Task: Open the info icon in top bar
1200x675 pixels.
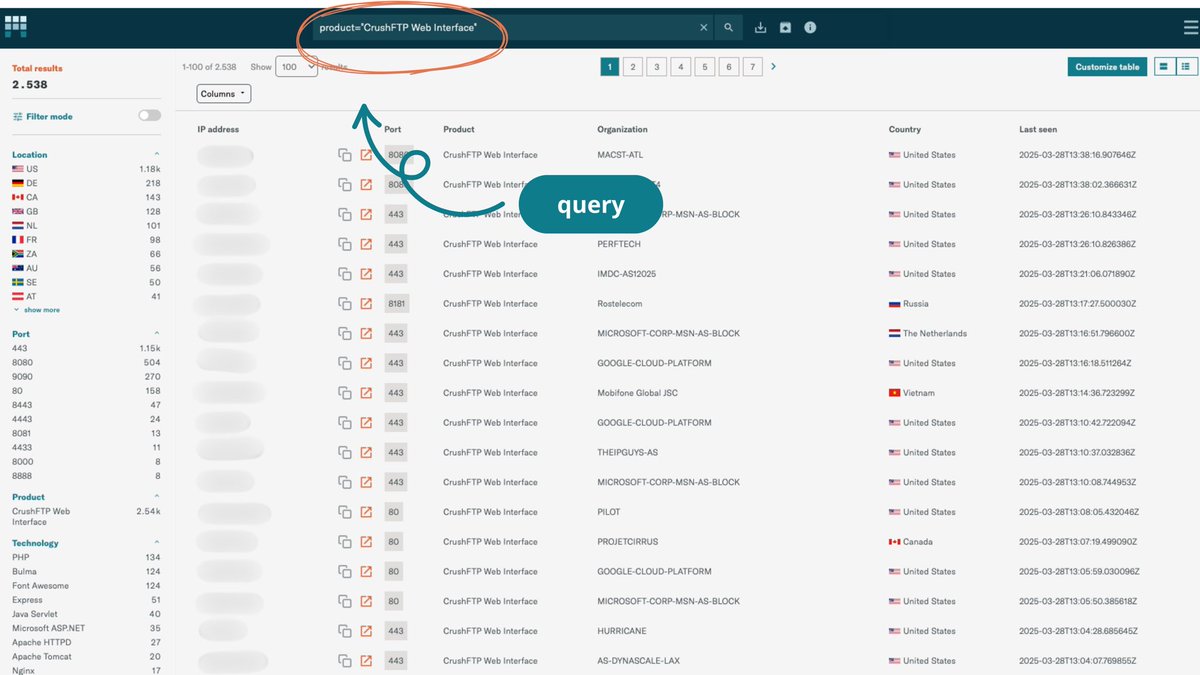Action: click(810, 28)
